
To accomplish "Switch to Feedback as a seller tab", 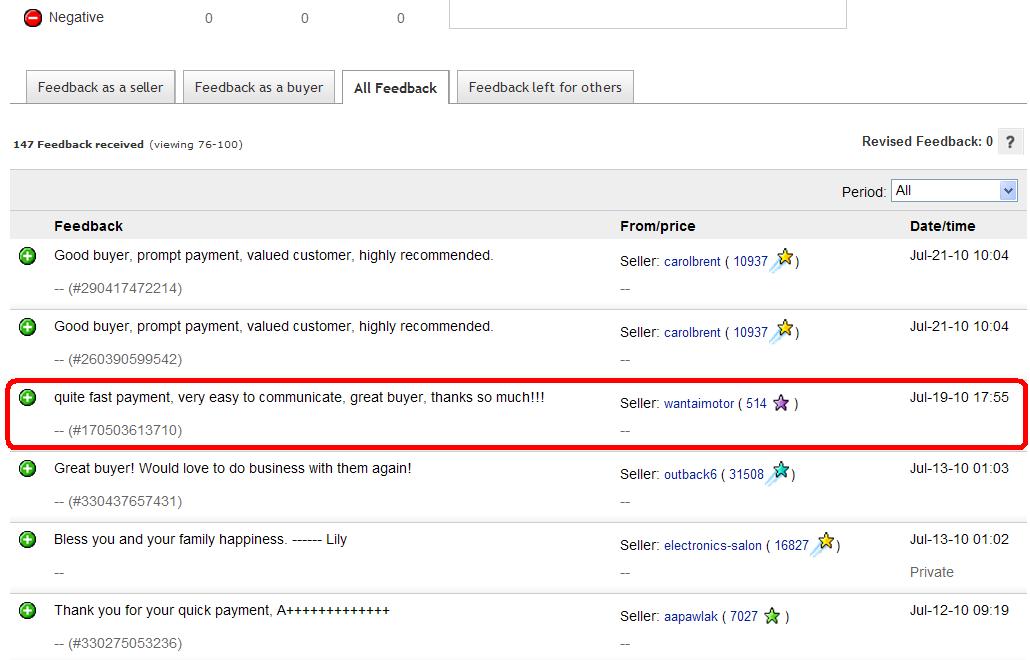I will click(100, 87).
